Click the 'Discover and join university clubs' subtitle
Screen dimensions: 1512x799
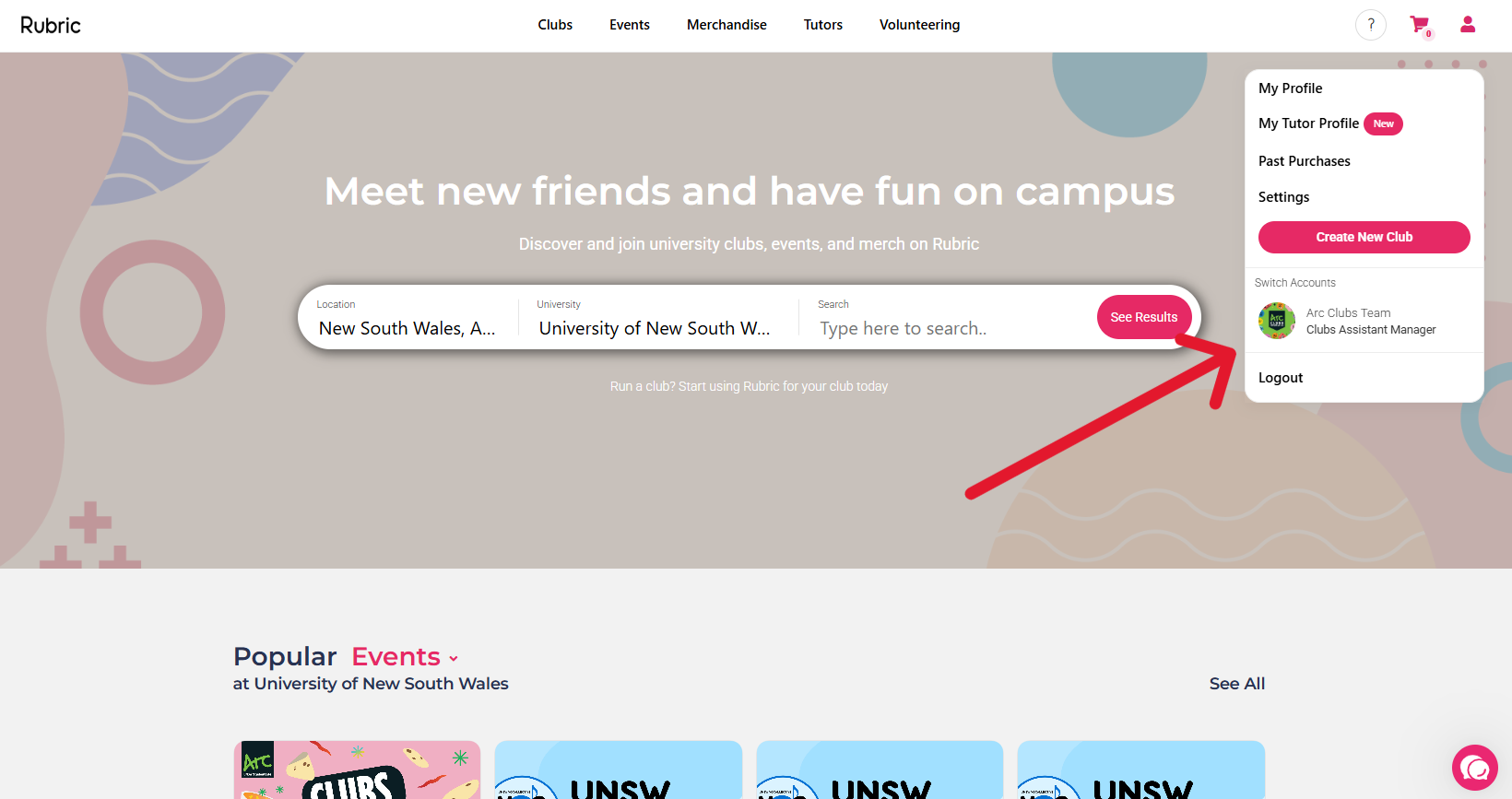click(x=749, y=244)
